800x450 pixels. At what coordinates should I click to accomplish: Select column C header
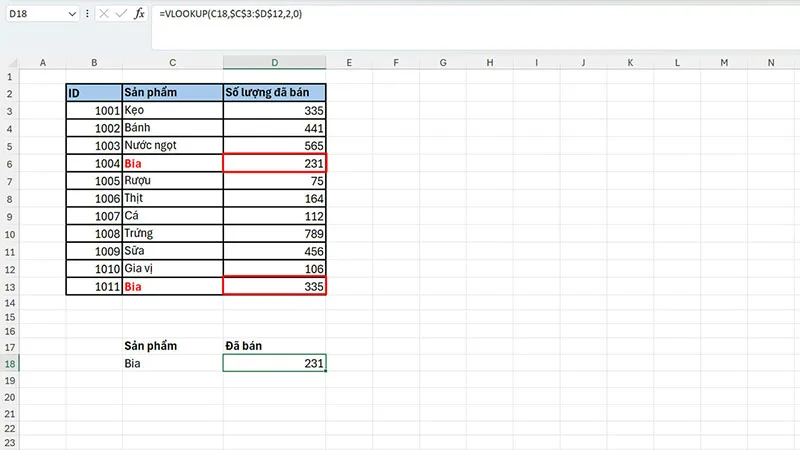pyautogui.click(x=172, y=63)
